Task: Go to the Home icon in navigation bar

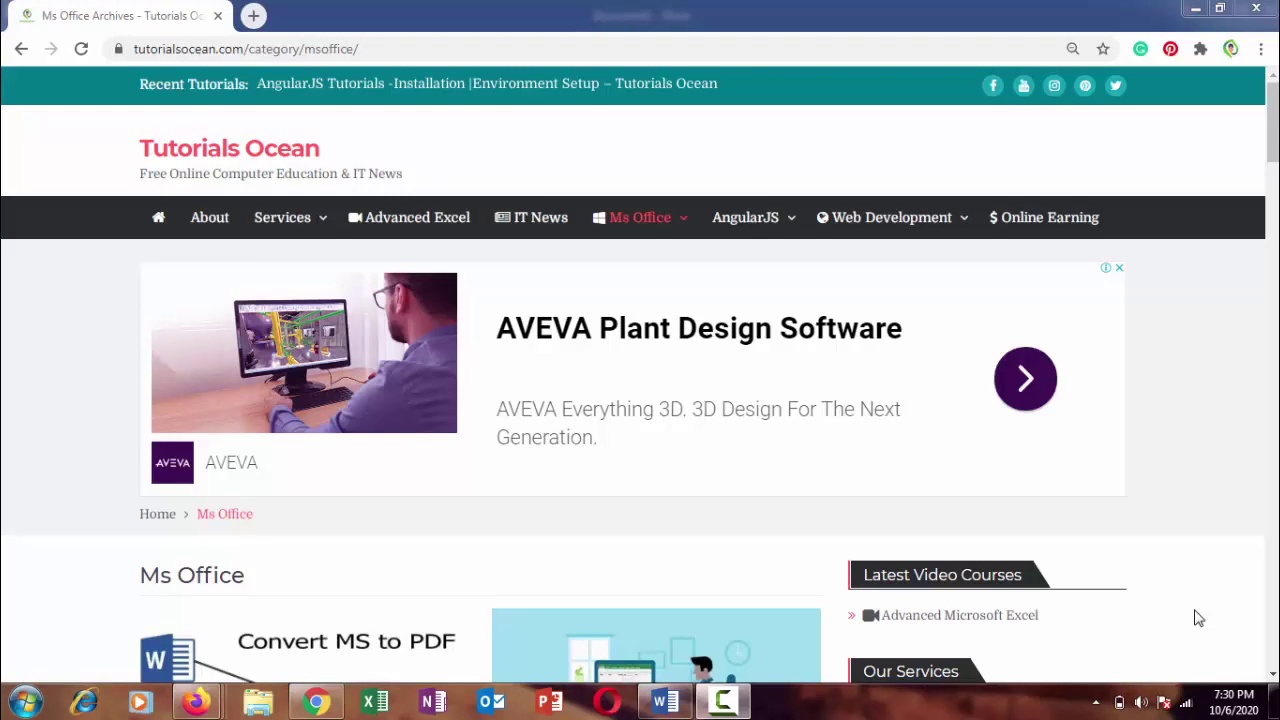Action: (158, 217)
